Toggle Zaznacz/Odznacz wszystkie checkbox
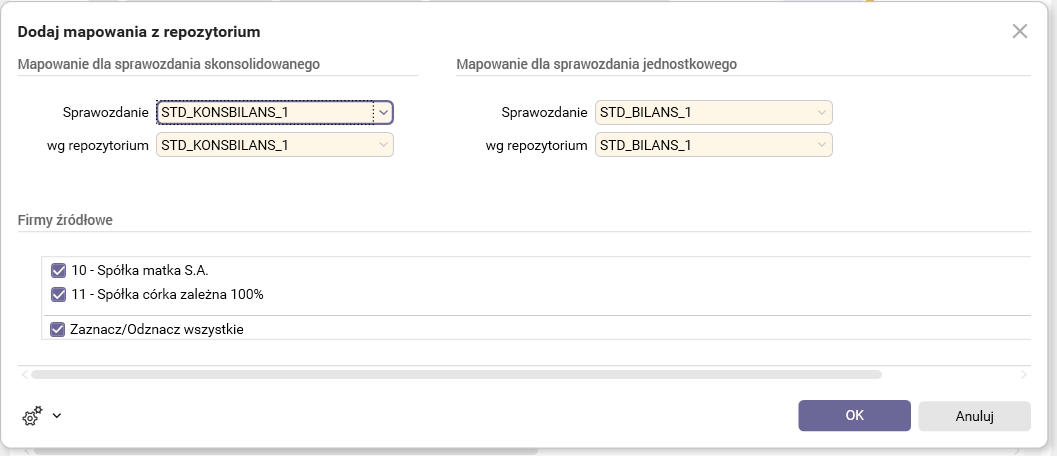The height and width of the screenshot is (456, 1057). 58,329
